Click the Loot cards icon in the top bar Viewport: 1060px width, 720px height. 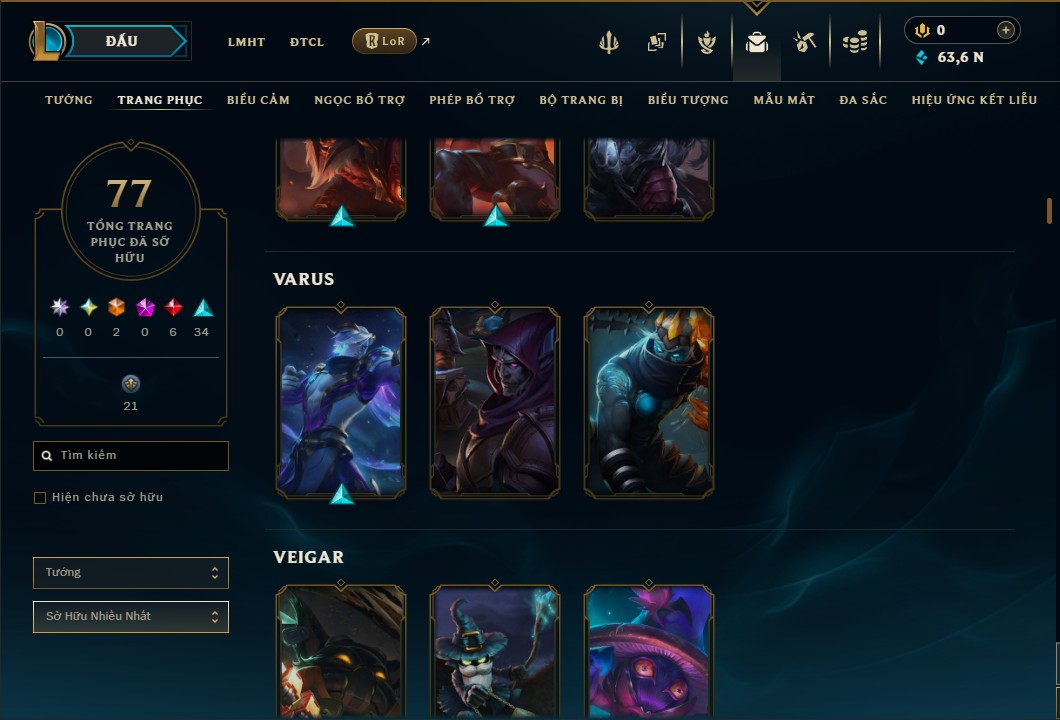(656, 42)
